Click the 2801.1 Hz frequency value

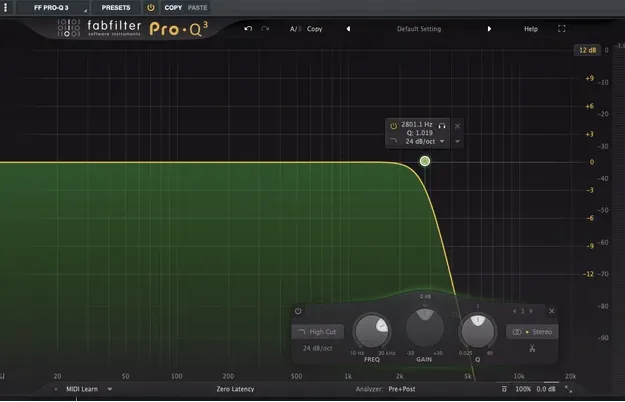(x=417, y=124)
